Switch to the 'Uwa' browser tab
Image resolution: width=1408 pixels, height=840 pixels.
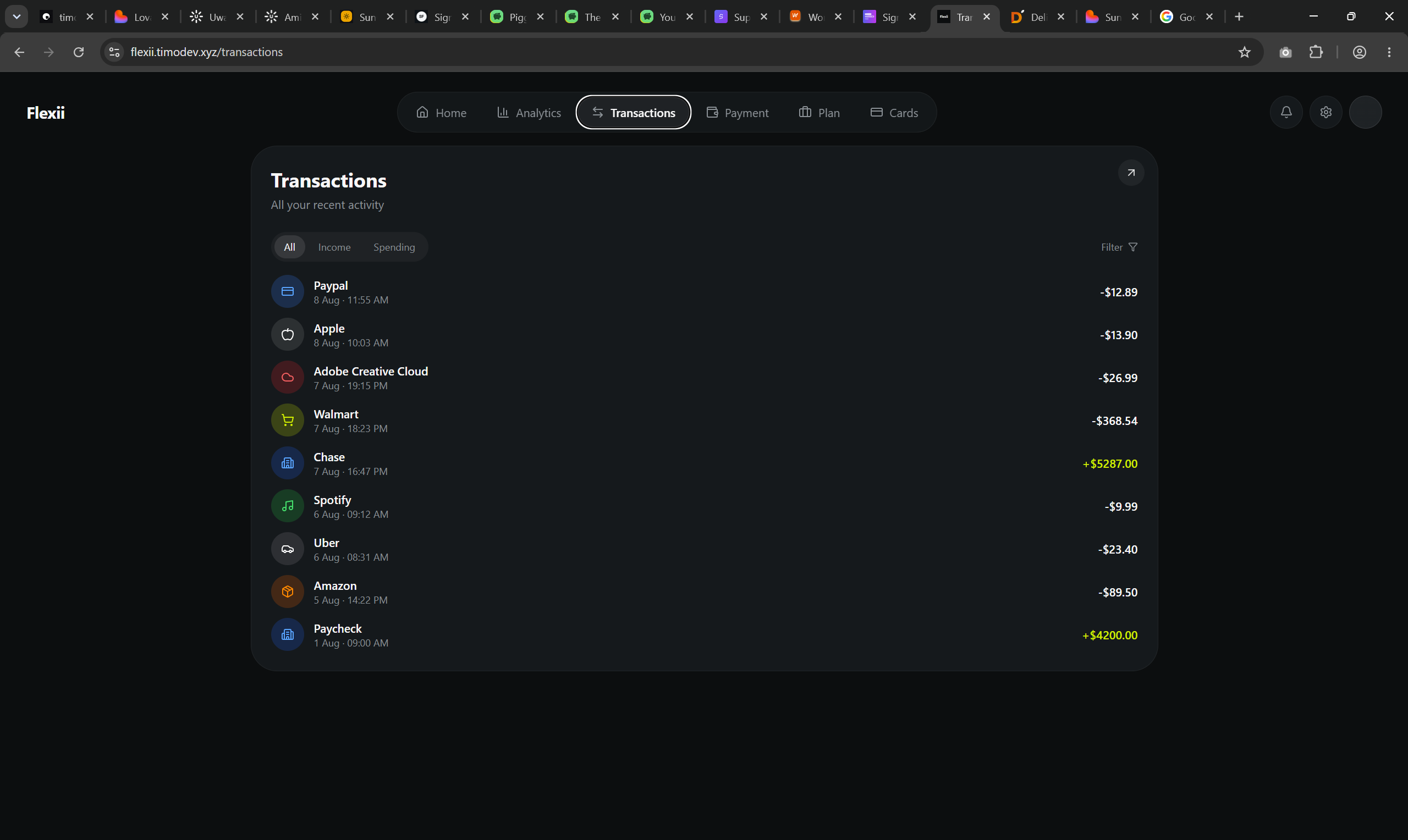tap(217, 17)
